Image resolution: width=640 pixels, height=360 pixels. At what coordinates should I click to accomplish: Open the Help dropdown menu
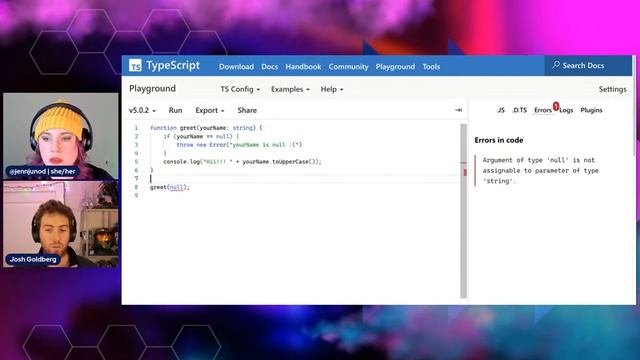click(332, 89)
